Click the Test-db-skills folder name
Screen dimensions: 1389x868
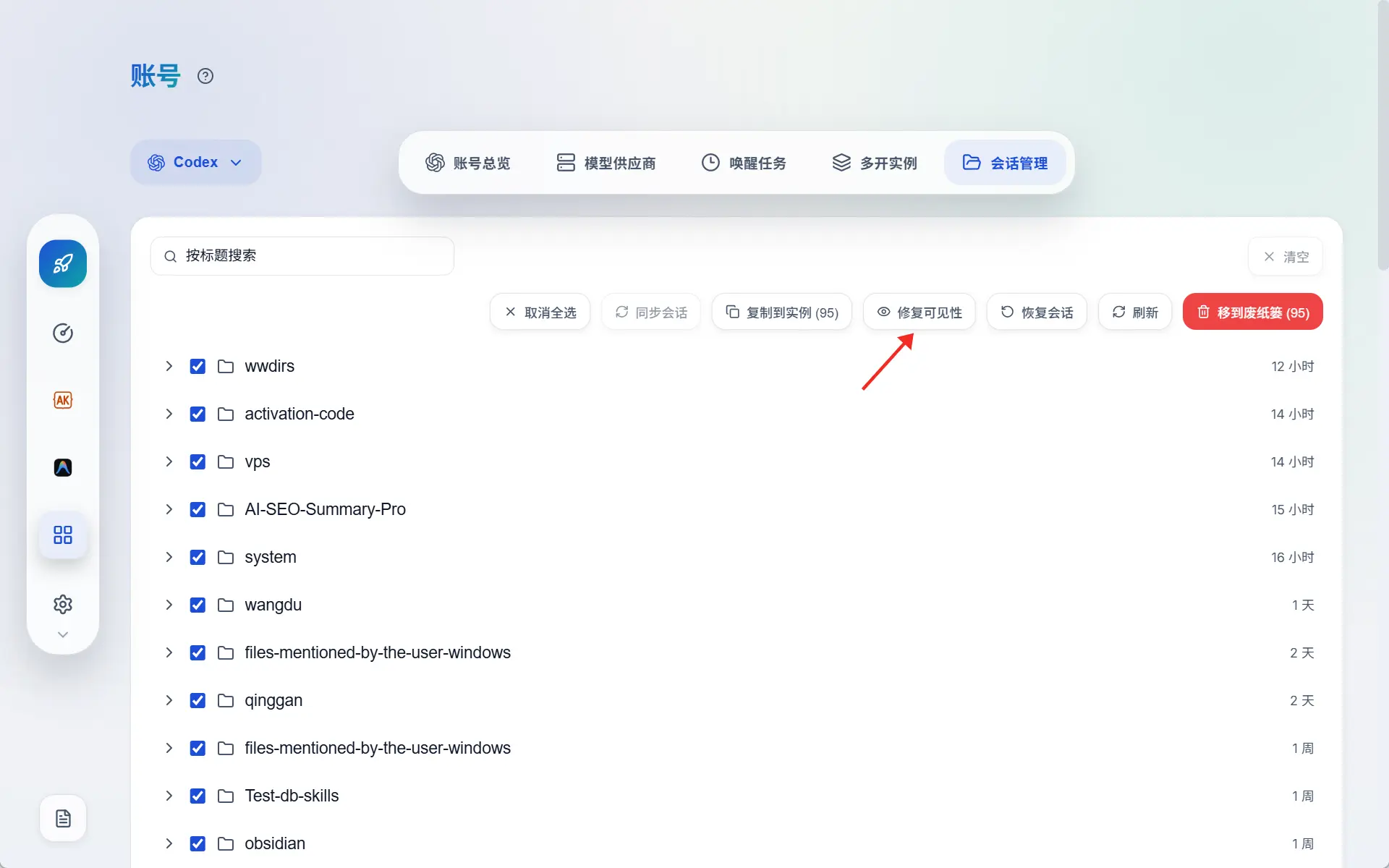[x=292, y=796]
